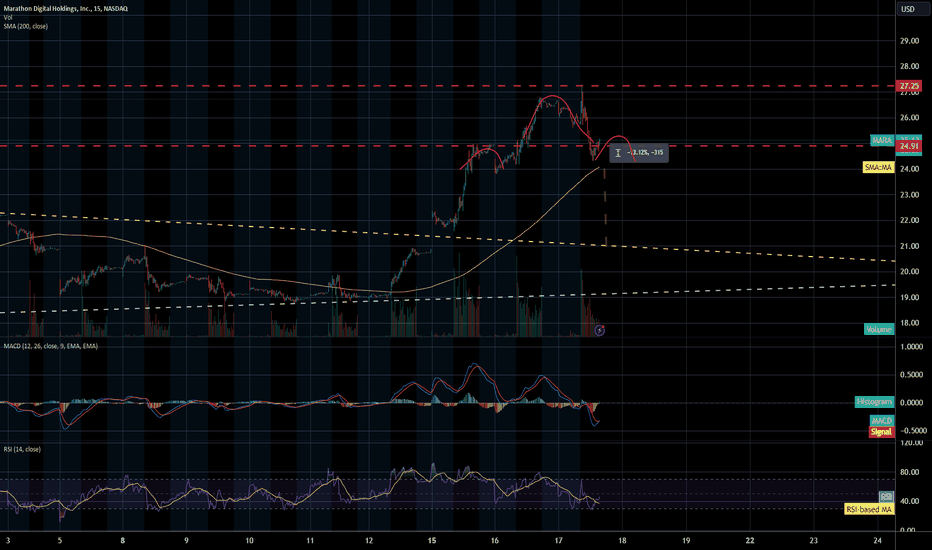
Task: Click the 0.5000 MACD axis value
Action: pos(911,375)
